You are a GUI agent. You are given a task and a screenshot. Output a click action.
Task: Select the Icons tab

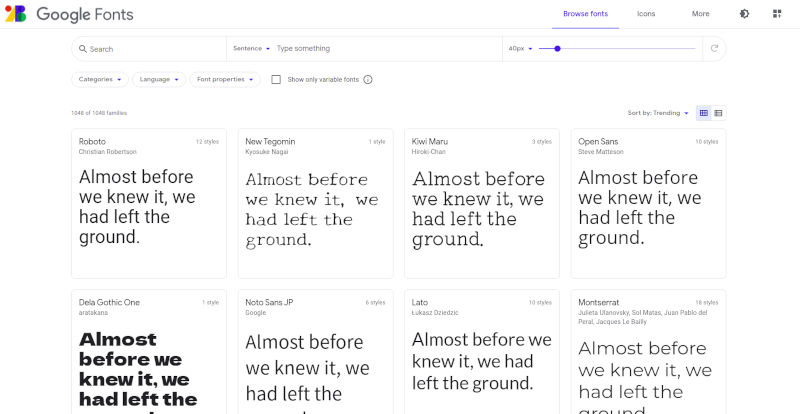click(x=646, y=14)
